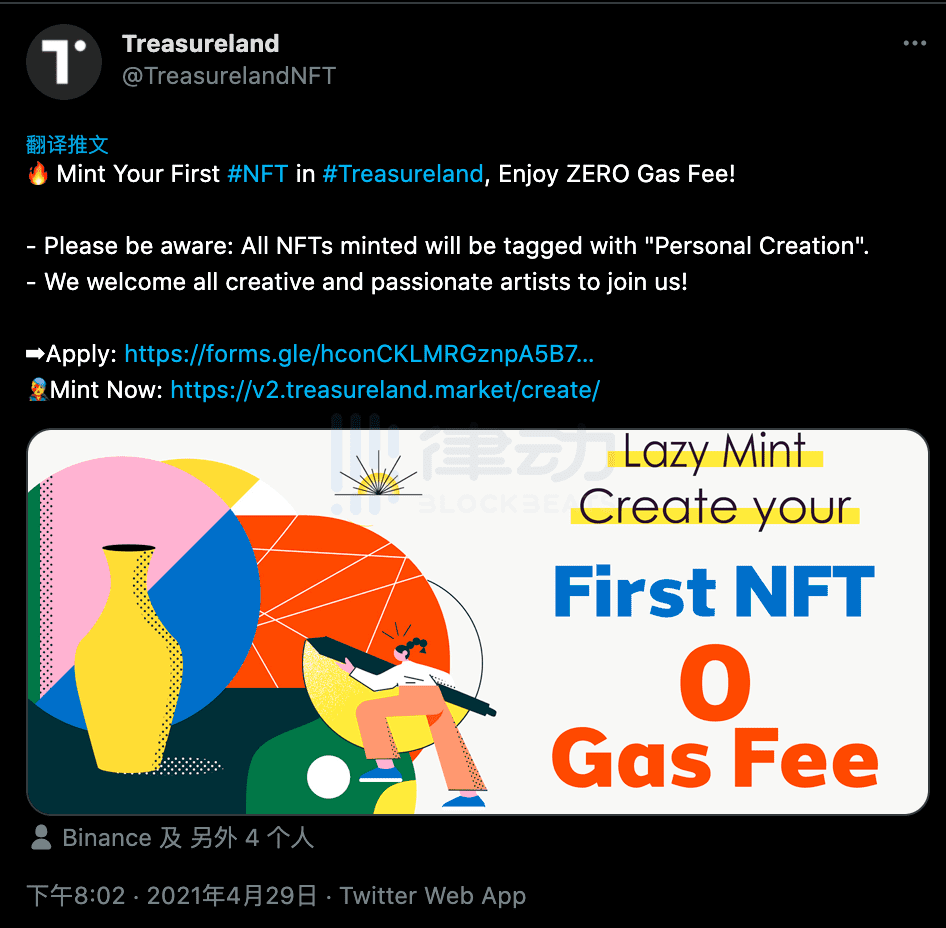Open the #NFT hashtag

pyautogui.click(x=257, y=173)
